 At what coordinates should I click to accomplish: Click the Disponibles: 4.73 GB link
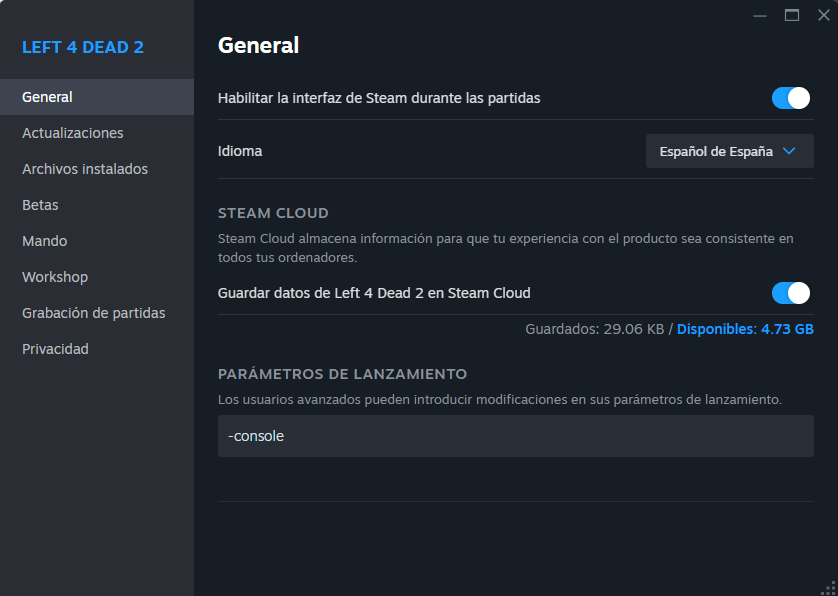pyautogui.click(x=745, y=329)
